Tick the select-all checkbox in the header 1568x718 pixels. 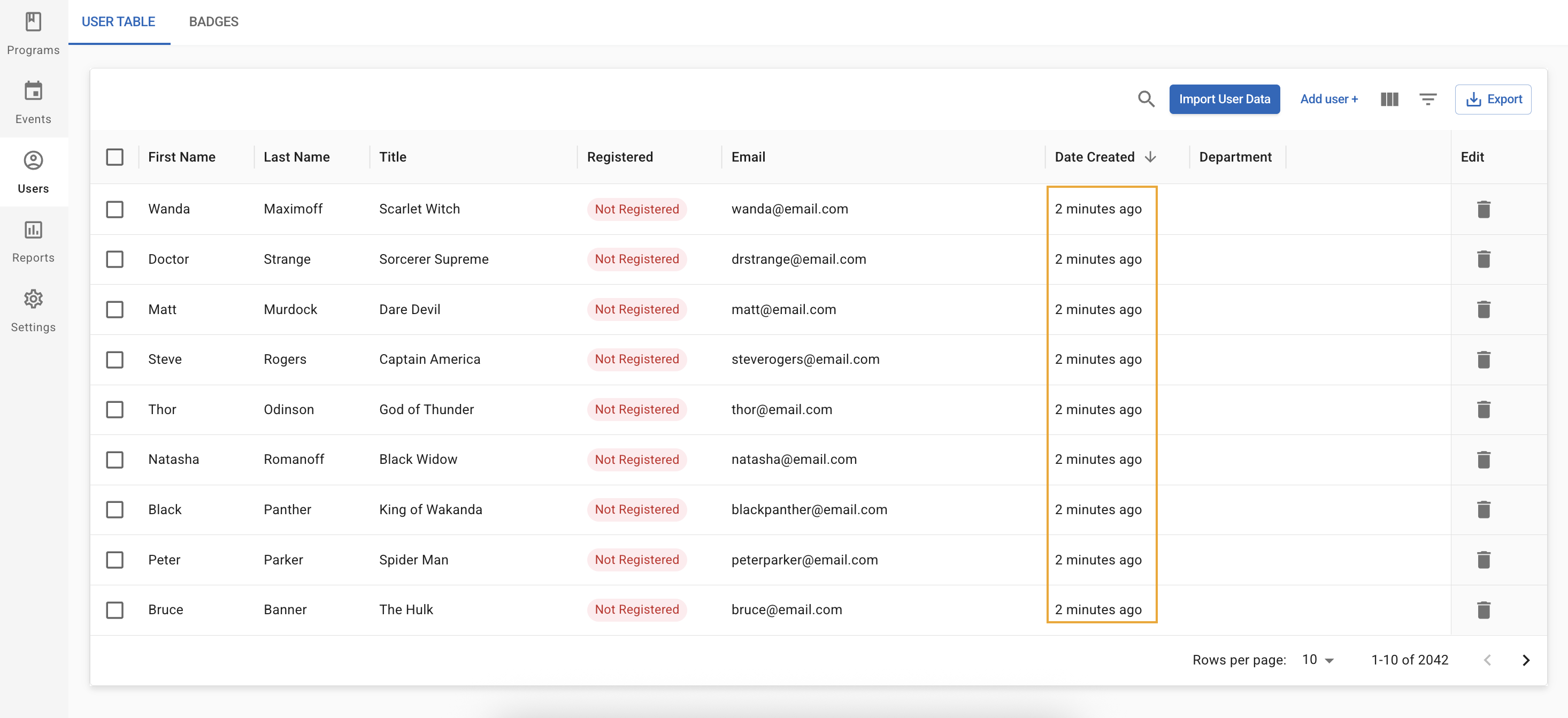pyautogui.click(x=115, y=157)
